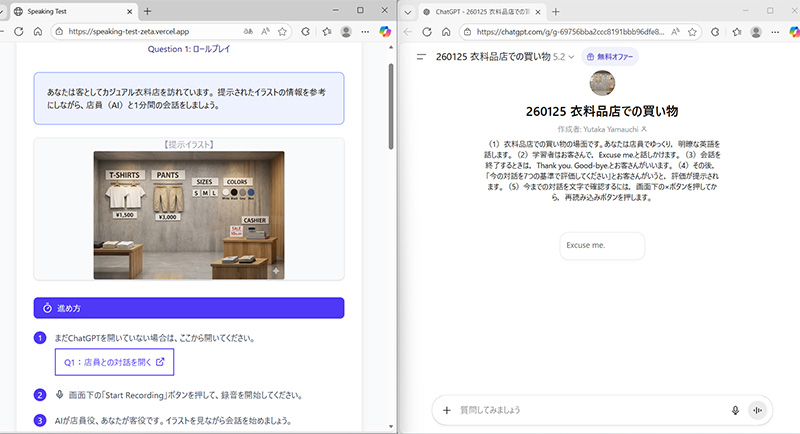Select the Speaking Test browser tab

(72, 11)
